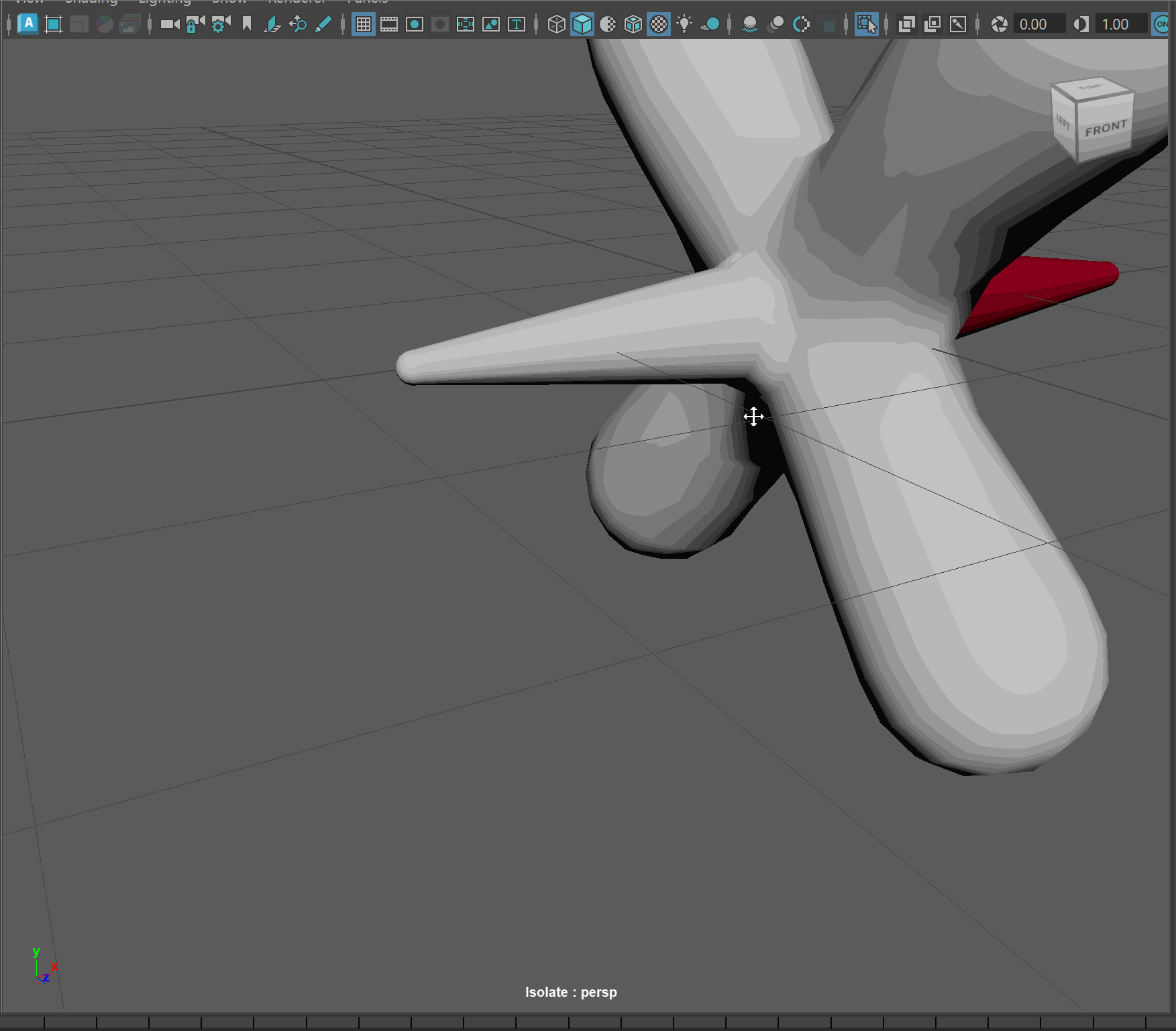Enable Wireframe on Shaded mode
This screenshot has width=1176, height=1031.
point(633,24)
